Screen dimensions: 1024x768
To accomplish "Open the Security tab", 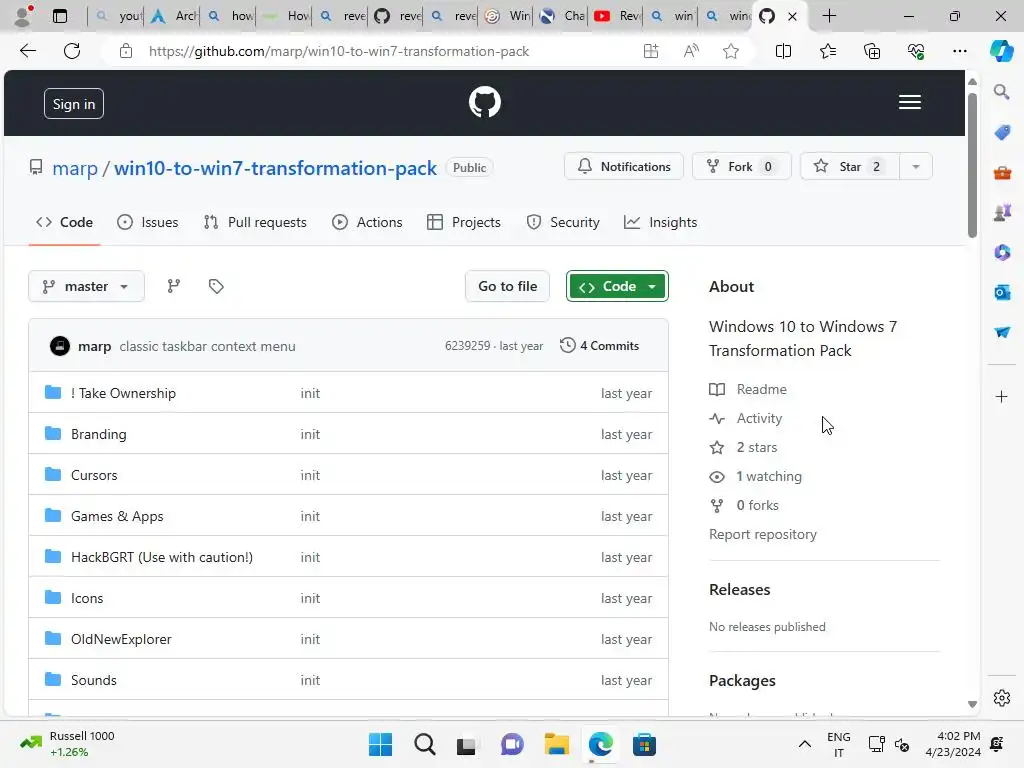I will coord(563,222).
